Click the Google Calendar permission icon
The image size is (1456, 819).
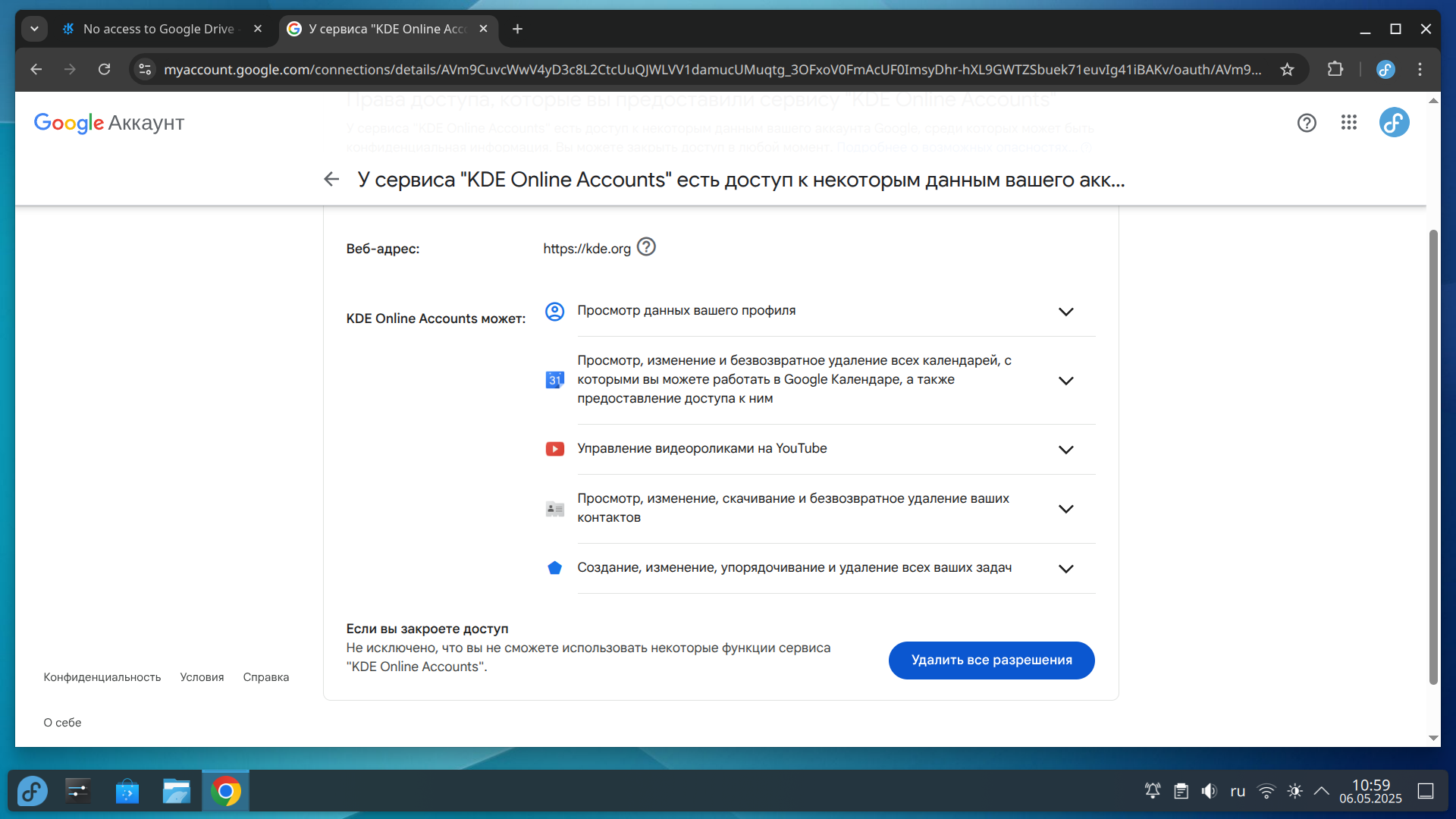point(555,380)
